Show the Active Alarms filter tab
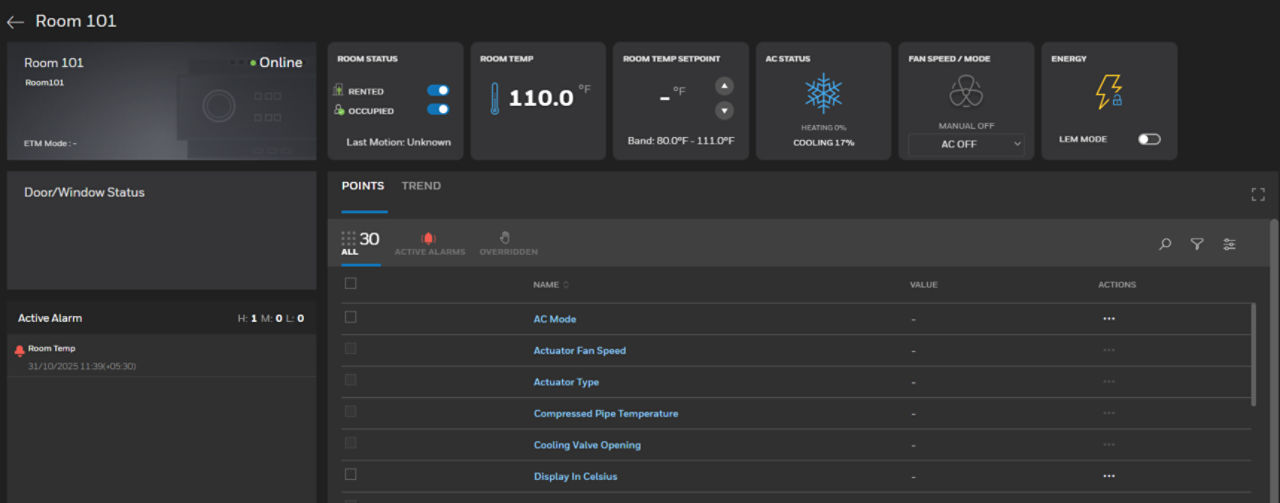Screen dimensions: 1280x503 click(429, 244)
